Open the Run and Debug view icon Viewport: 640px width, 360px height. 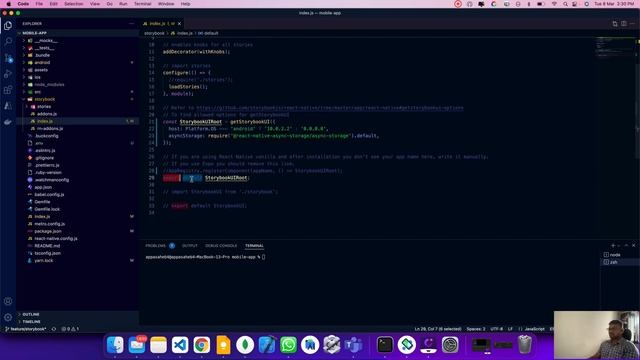click(8, 74)
